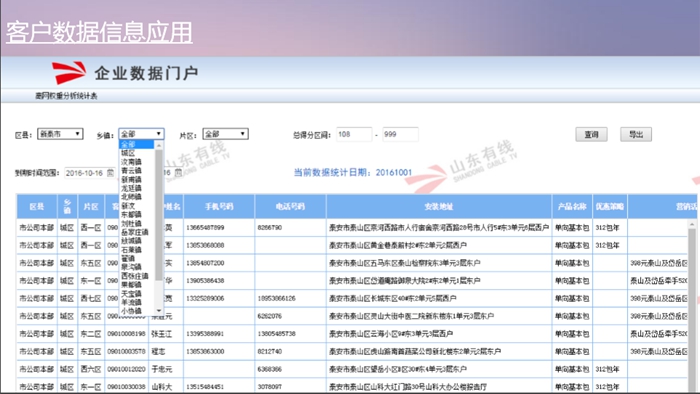Pick 刘杜镇 in the township list

pos(131,223)
